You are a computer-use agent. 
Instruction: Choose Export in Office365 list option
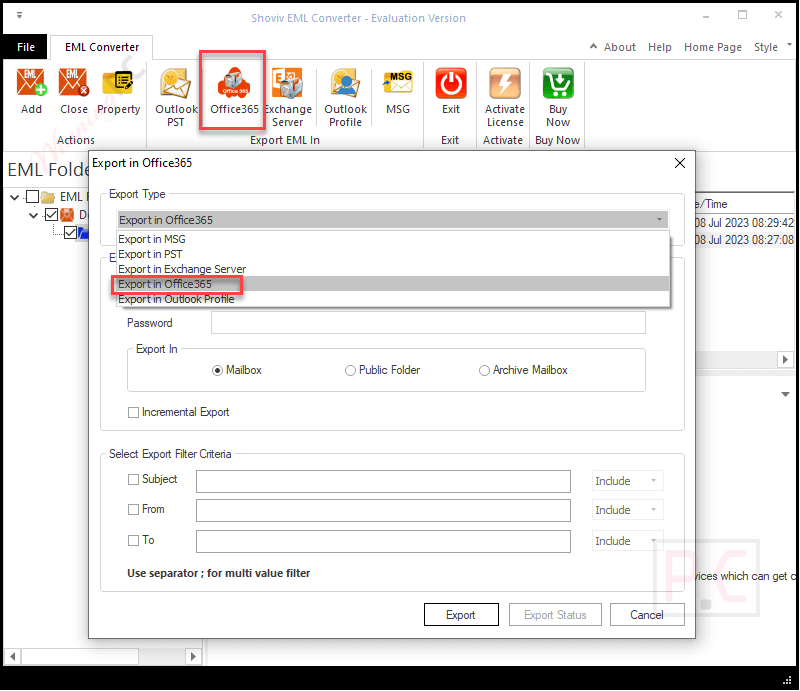pos(393,284)
